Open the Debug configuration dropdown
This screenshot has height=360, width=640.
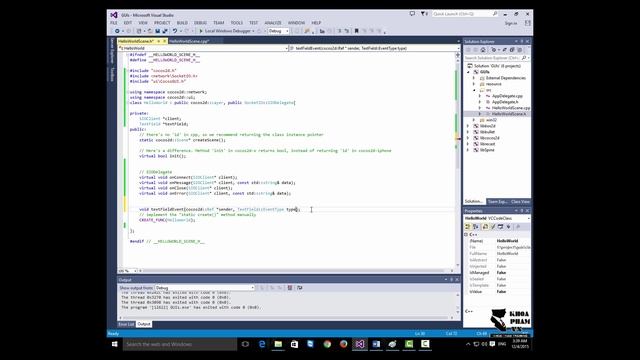(x=278, y=31)
